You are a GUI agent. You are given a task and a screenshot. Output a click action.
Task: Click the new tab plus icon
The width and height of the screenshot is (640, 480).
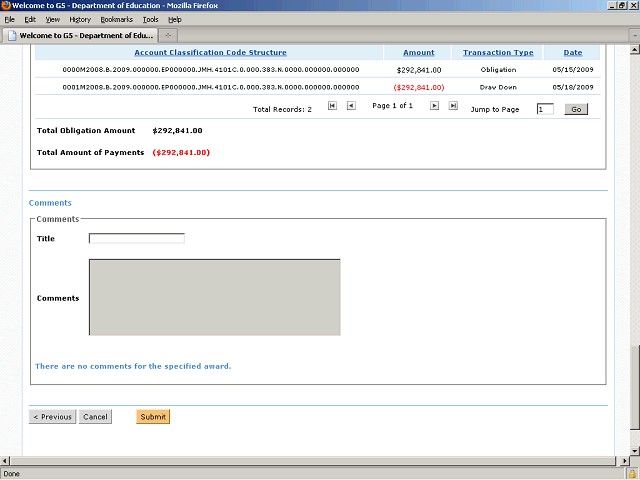click(168, 36)
